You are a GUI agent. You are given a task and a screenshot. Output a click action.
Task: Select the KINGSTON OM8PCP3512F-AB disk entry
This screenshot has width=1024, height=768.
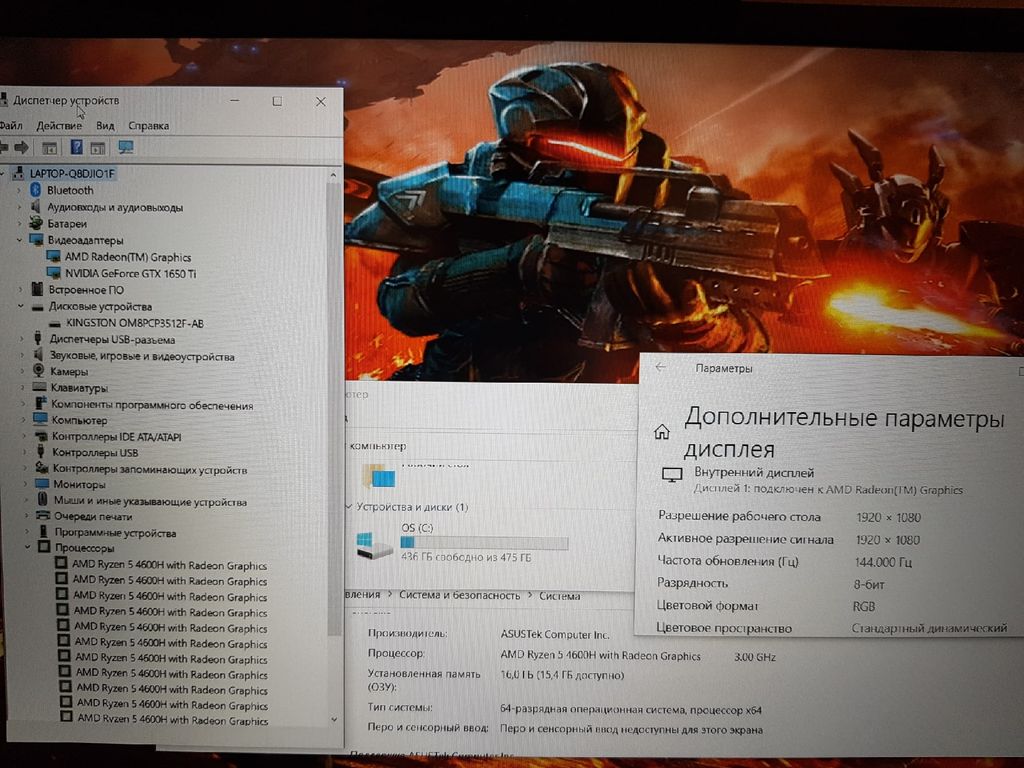click(x=135, y=323)
